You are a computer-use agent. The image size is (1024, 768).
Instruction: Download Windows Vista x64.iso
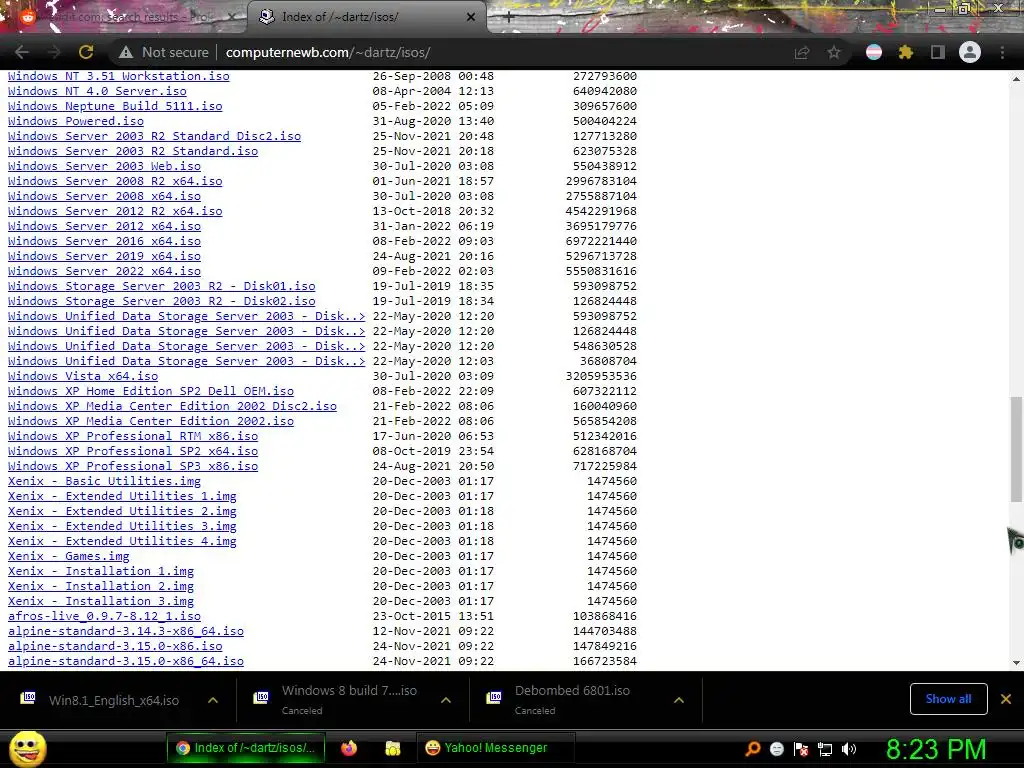pos(83,376)
